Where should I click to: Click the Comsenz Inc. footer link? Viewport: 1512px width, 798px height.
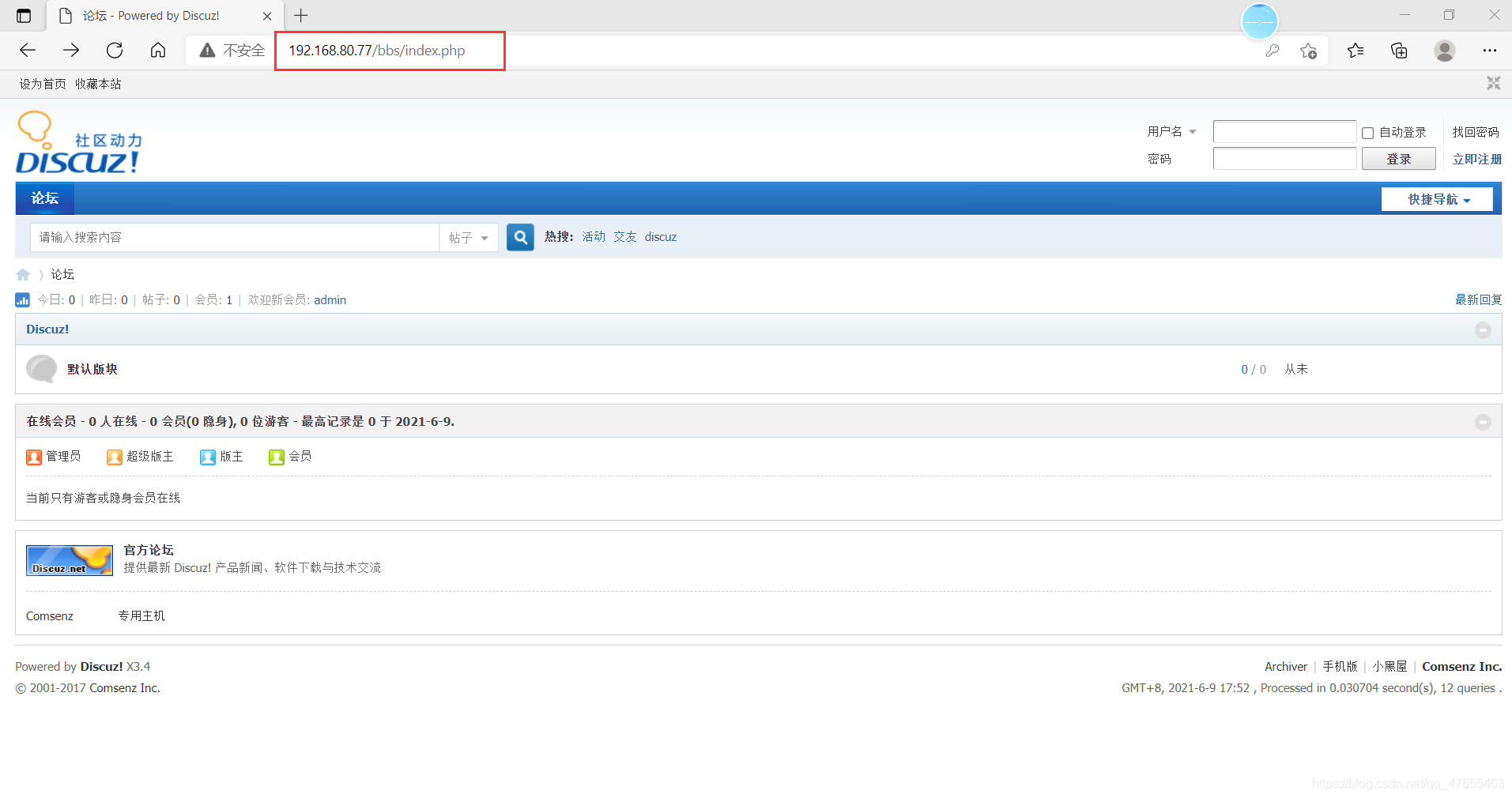point(1462,667)
